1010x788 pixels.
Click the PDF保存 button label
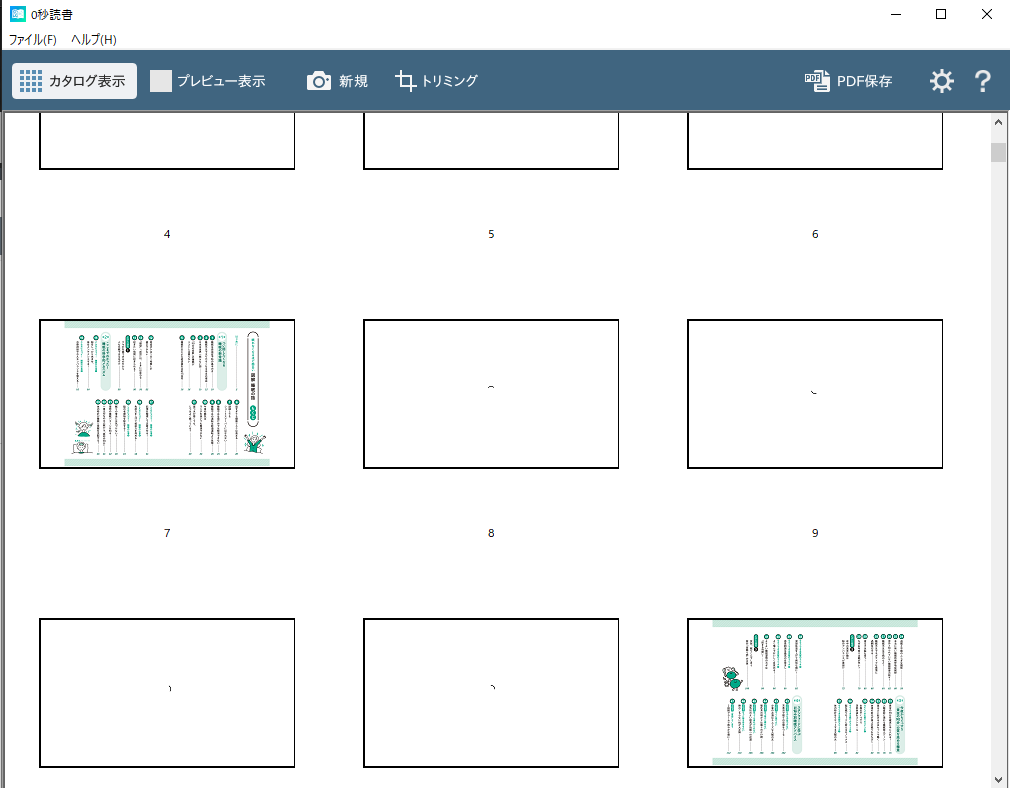(x=865, y=81)
